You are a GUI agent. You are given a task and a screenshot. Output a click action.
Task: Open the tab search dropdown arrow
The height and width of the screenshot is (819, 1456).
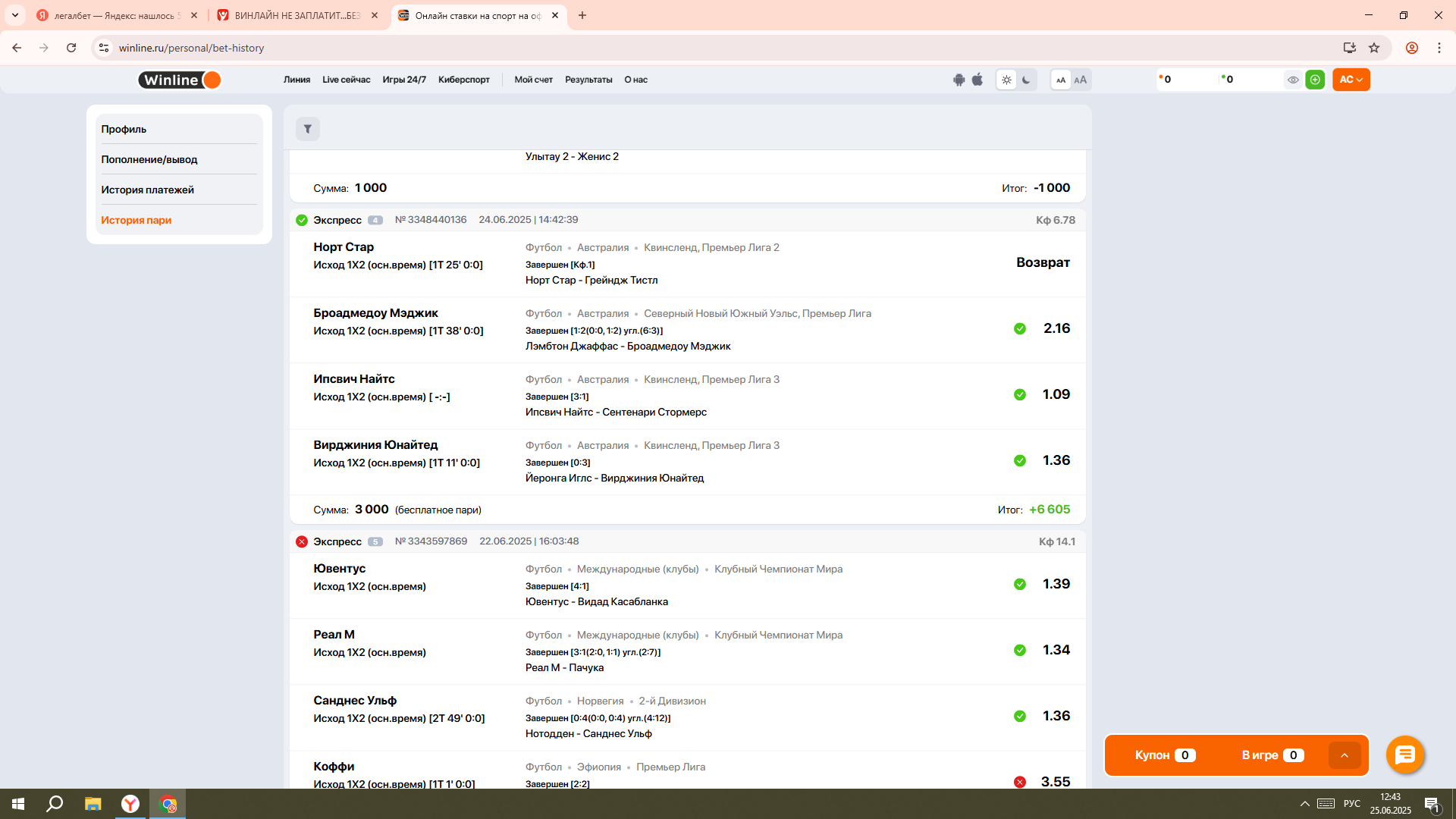15,15
